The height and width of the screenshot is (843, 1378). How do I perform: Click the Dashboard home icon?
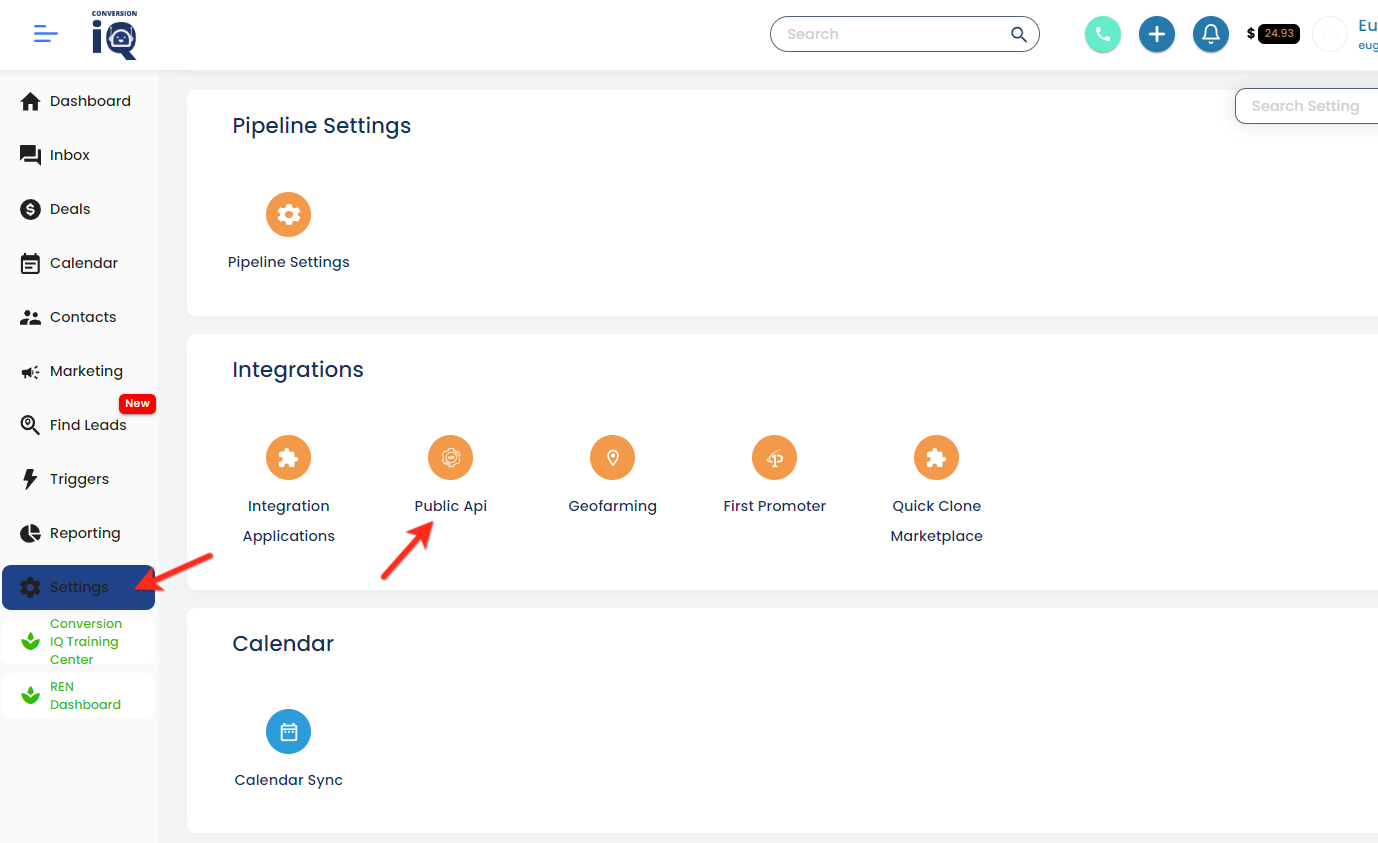[31, 101]
